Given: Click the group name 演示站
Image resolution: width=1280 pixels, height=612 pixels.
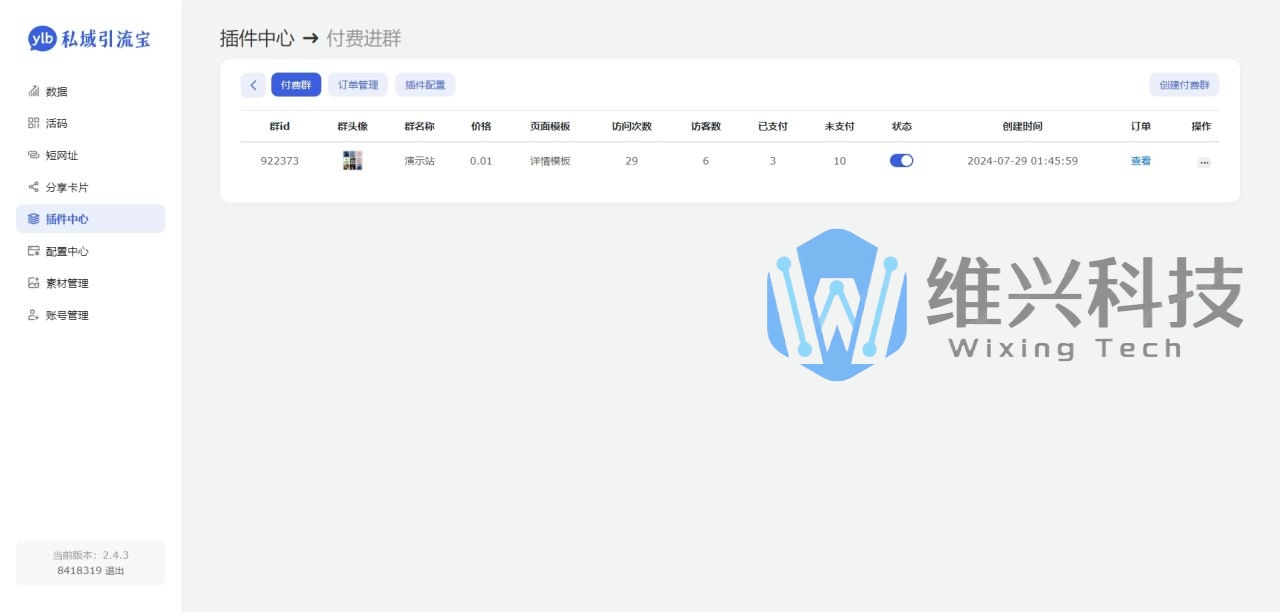Looking at the screenshot, I should tap(419, 161).
